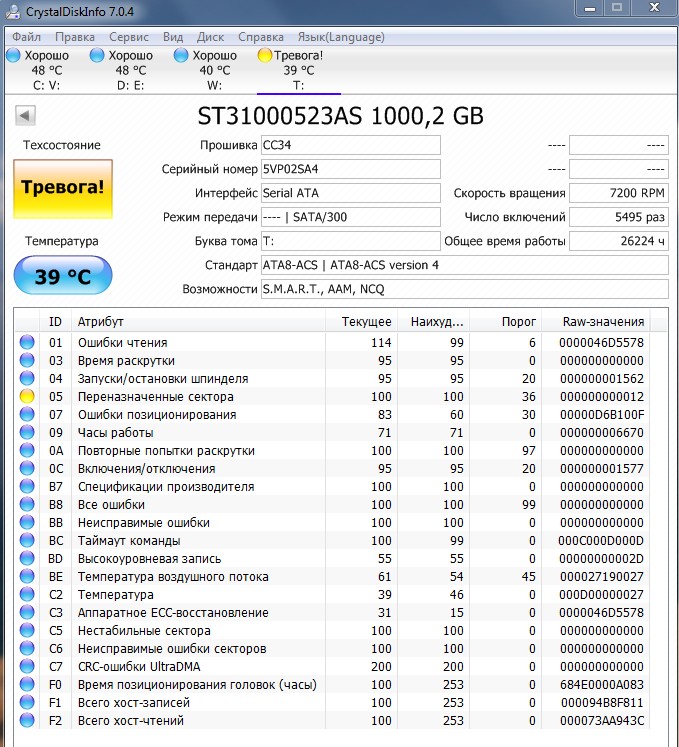Open the Правка menu
Screen dimensions: 679x747
pyautogui.click(x=75, y=37)
